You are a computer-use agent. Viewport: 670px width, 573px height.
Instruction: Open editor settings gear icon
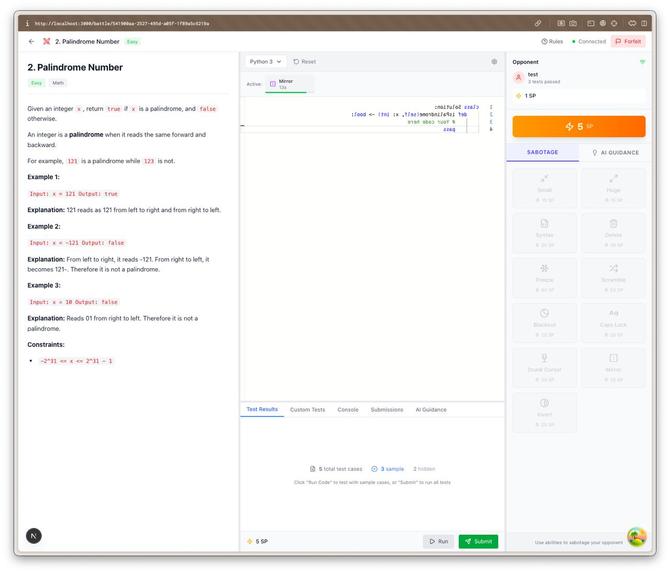(x=494, y=62)
